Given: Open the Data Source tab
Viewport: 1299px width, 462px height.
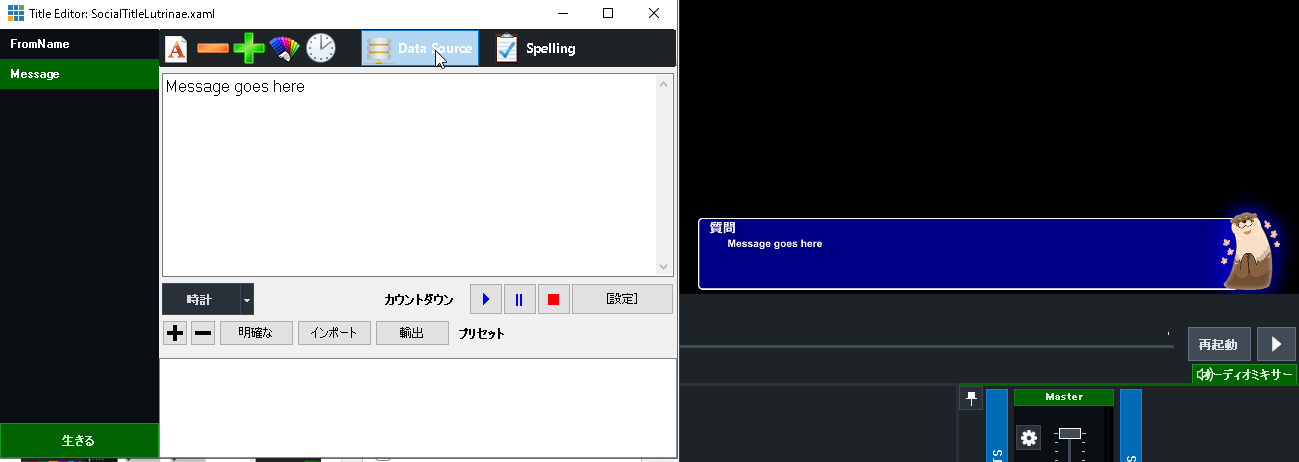Looking at the screenshot, I should tap(420, 48).
